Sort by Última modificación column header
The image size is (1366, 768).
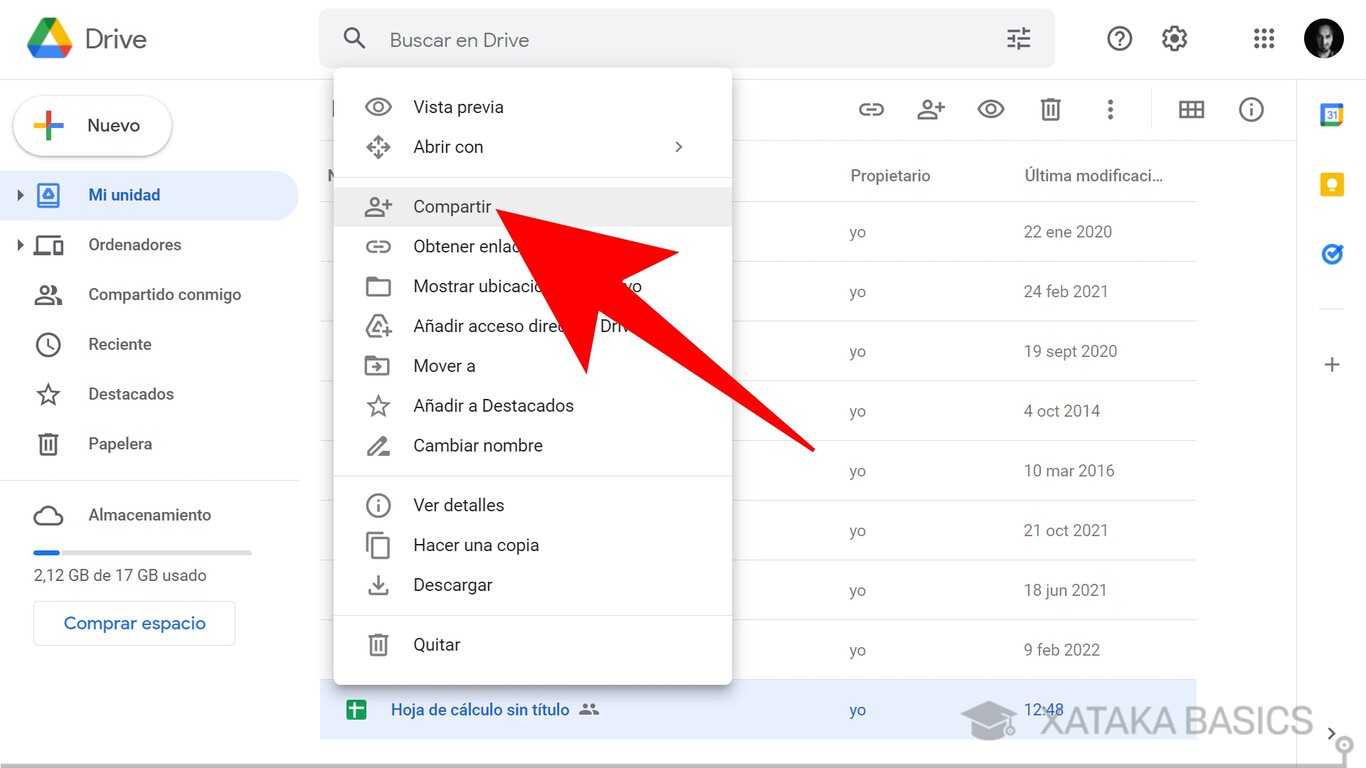tap(1094, 176)
